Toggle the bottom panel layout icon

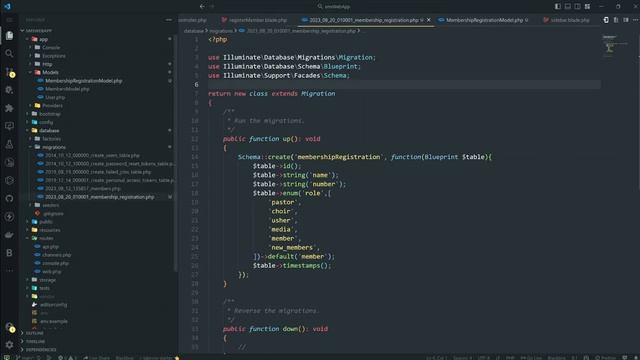[567, 6]
